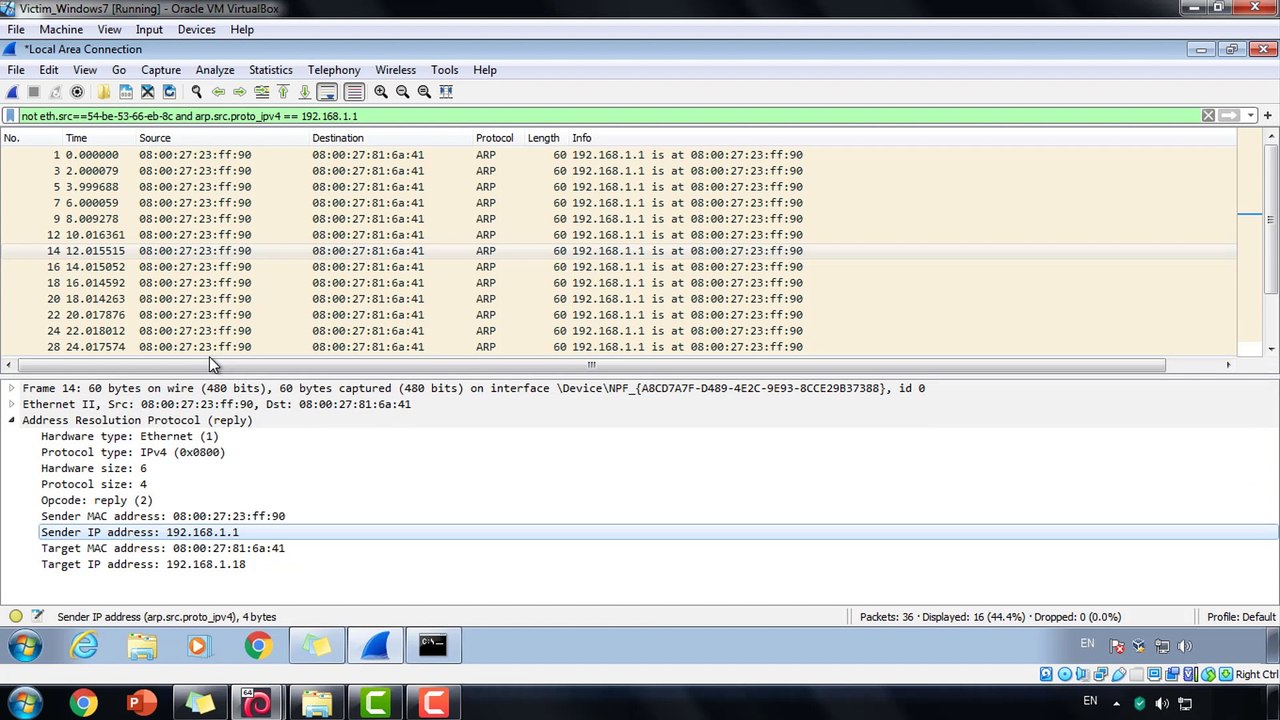Screen dimensions: 1280x720
Task: Zoom in the main window text
Action: pyautogui.click(x=381, y=92)
